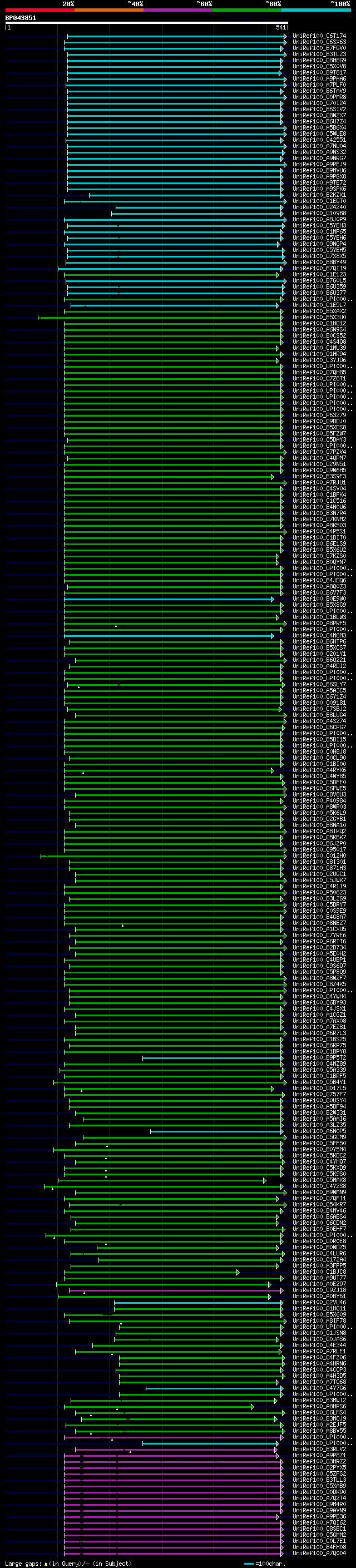
Task: Pick the UniRef100_A2EJF5 entry
Action: tap(319, 1425)
